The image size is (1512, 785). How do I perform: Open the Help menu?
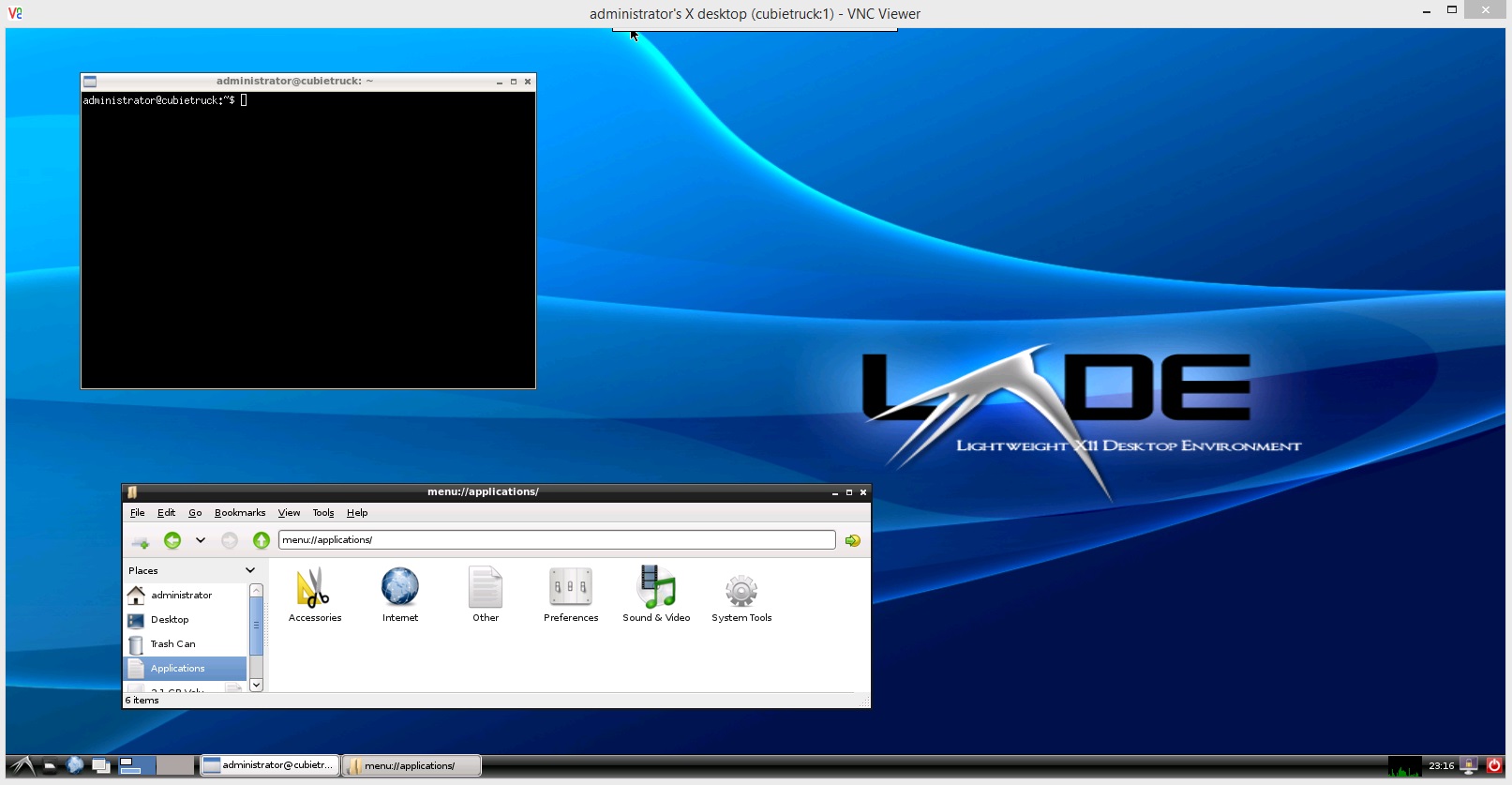(357, 513)
